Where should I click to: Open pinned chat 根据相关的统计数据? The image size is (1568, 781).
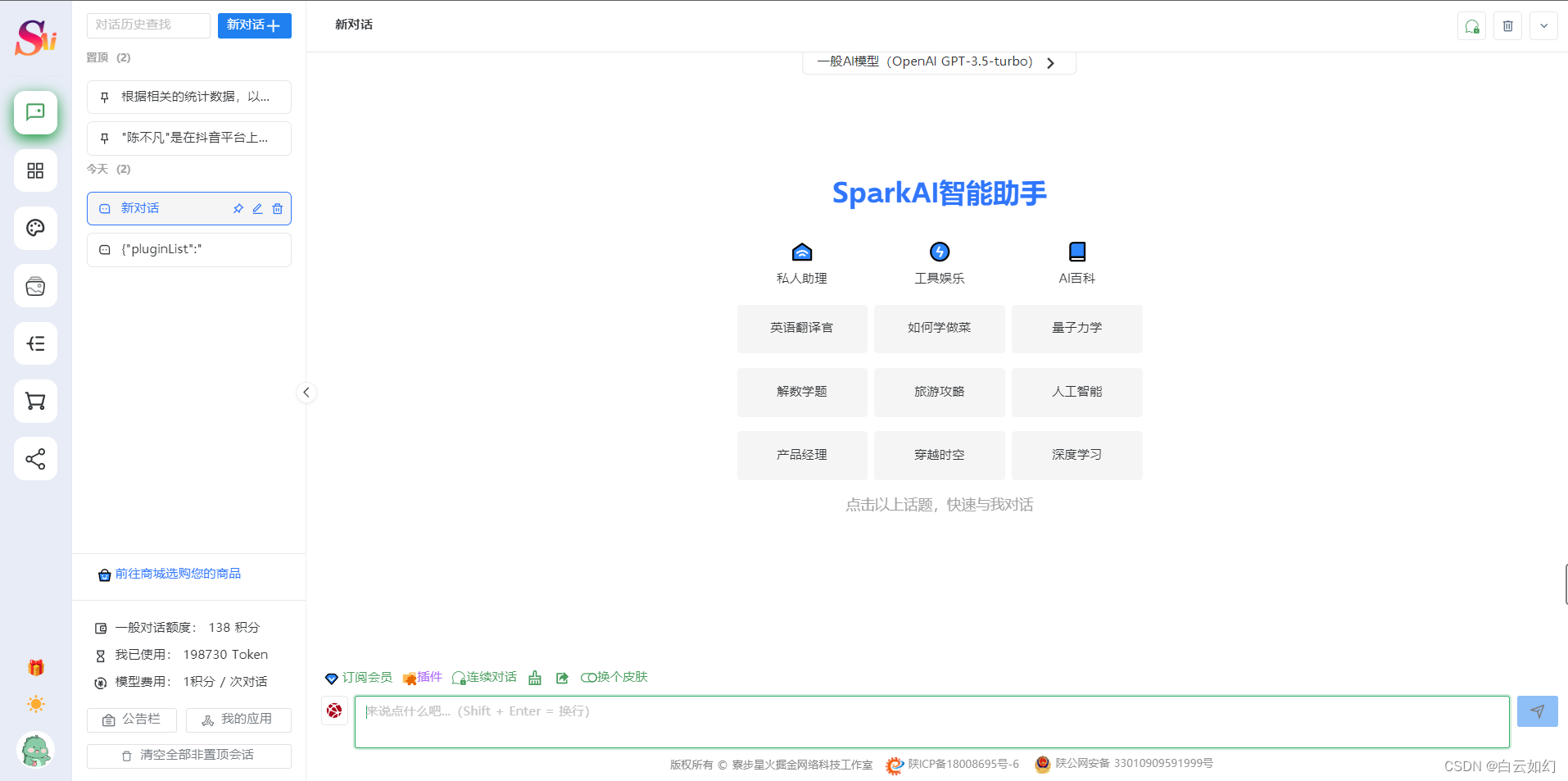[x=189, y=97]
